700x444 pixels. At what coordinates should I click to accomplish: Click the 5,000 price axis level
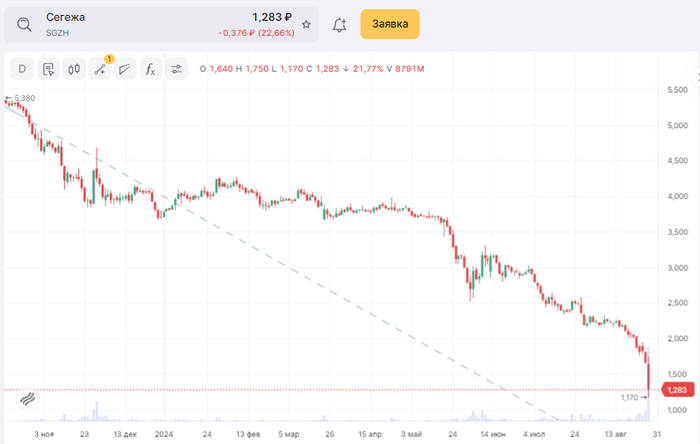677,126
